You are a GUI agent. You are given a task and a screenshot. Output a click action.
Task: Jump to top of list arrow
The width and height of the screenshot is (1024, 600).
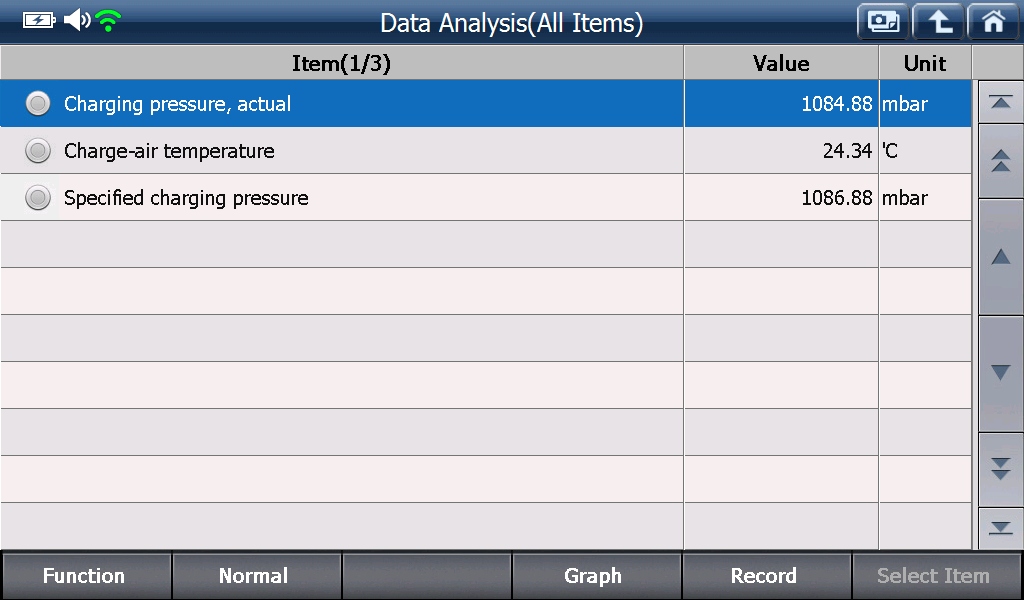(x=1000, y=103)
